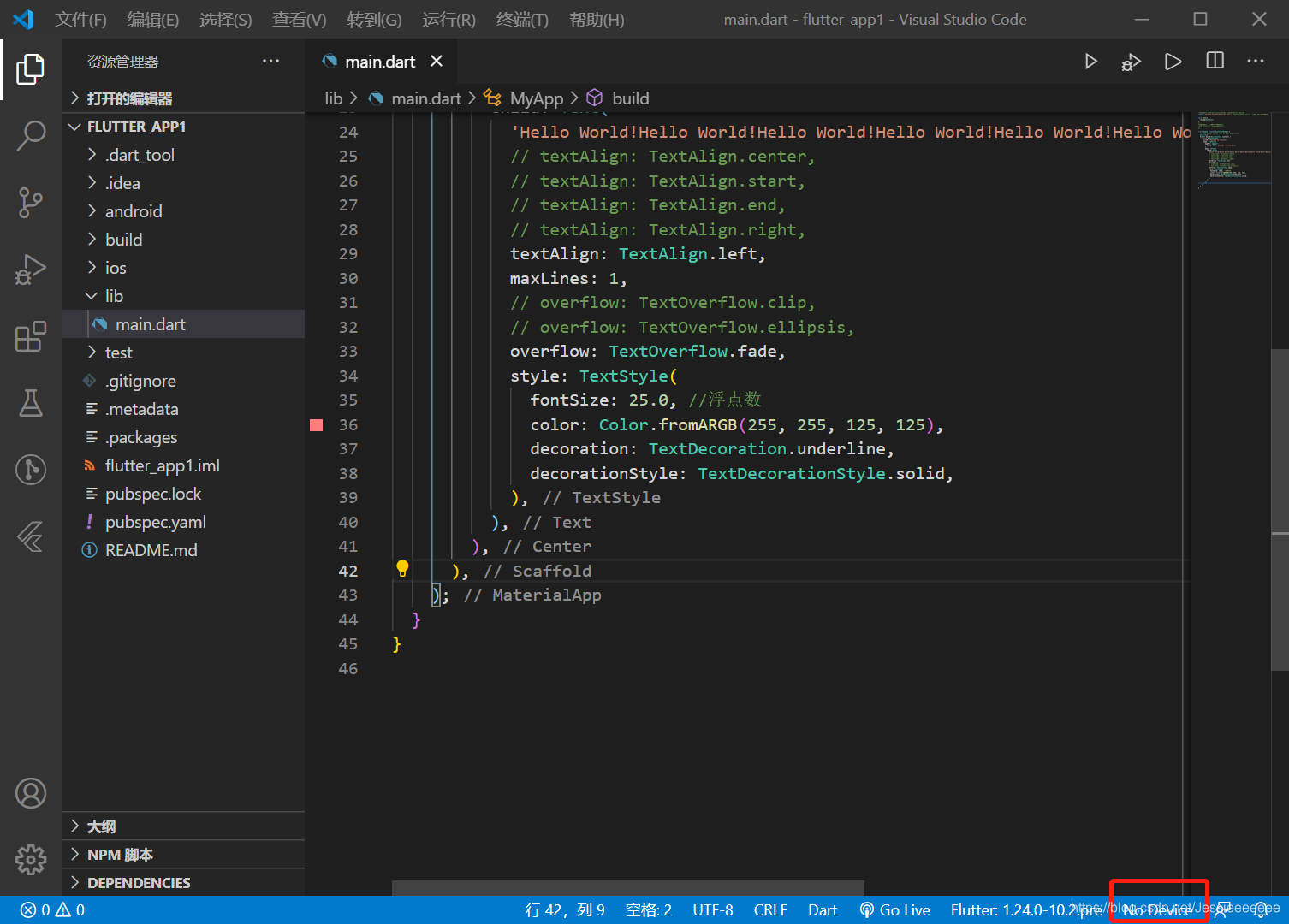Open the .gitignore file
Image resolution: width=1289 pixels, height=924 pixels.
(x=184, y=381)
